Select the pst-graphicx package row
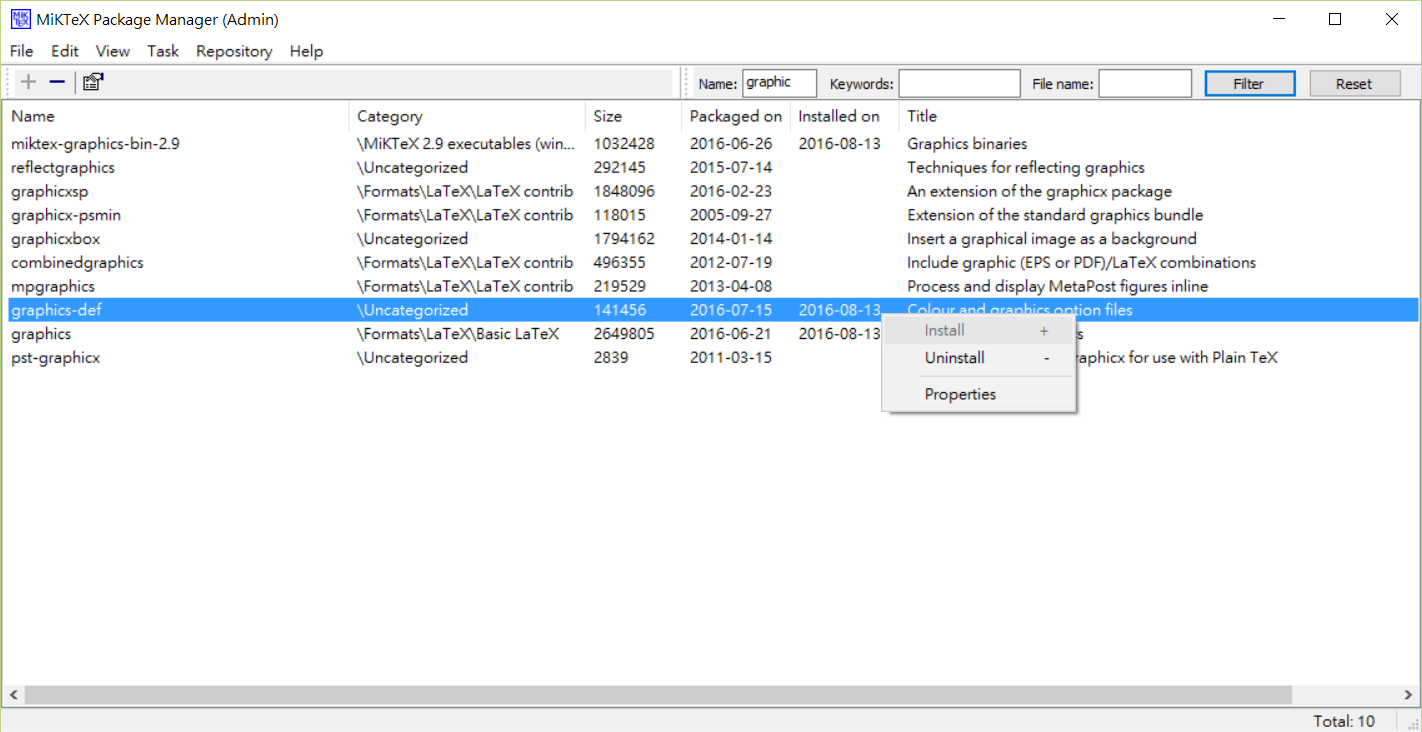1422x732 pixels. pos(711,358)
